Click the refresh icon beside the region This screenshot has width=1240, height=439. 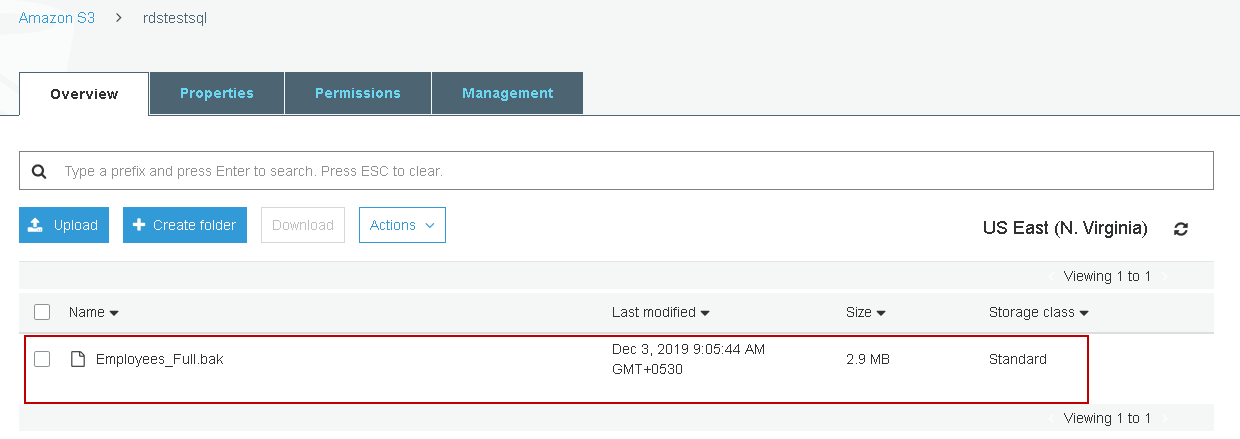(1181, 229)
